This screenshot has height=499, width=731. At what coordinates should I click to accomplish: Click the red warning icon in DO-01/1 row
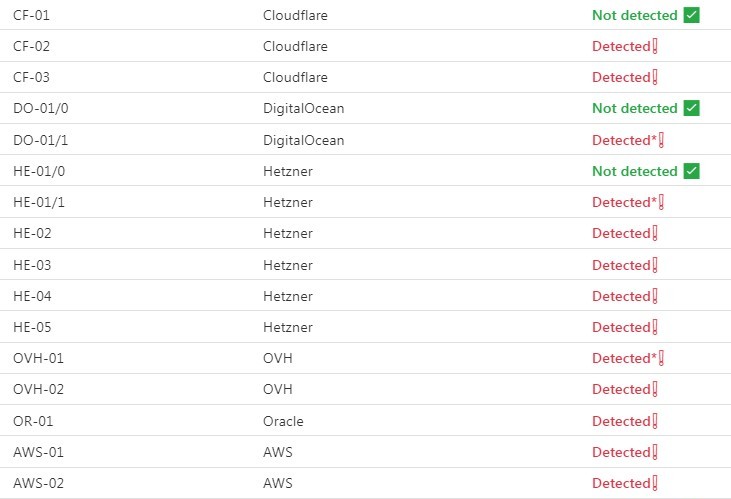click(x=662, y=140)
